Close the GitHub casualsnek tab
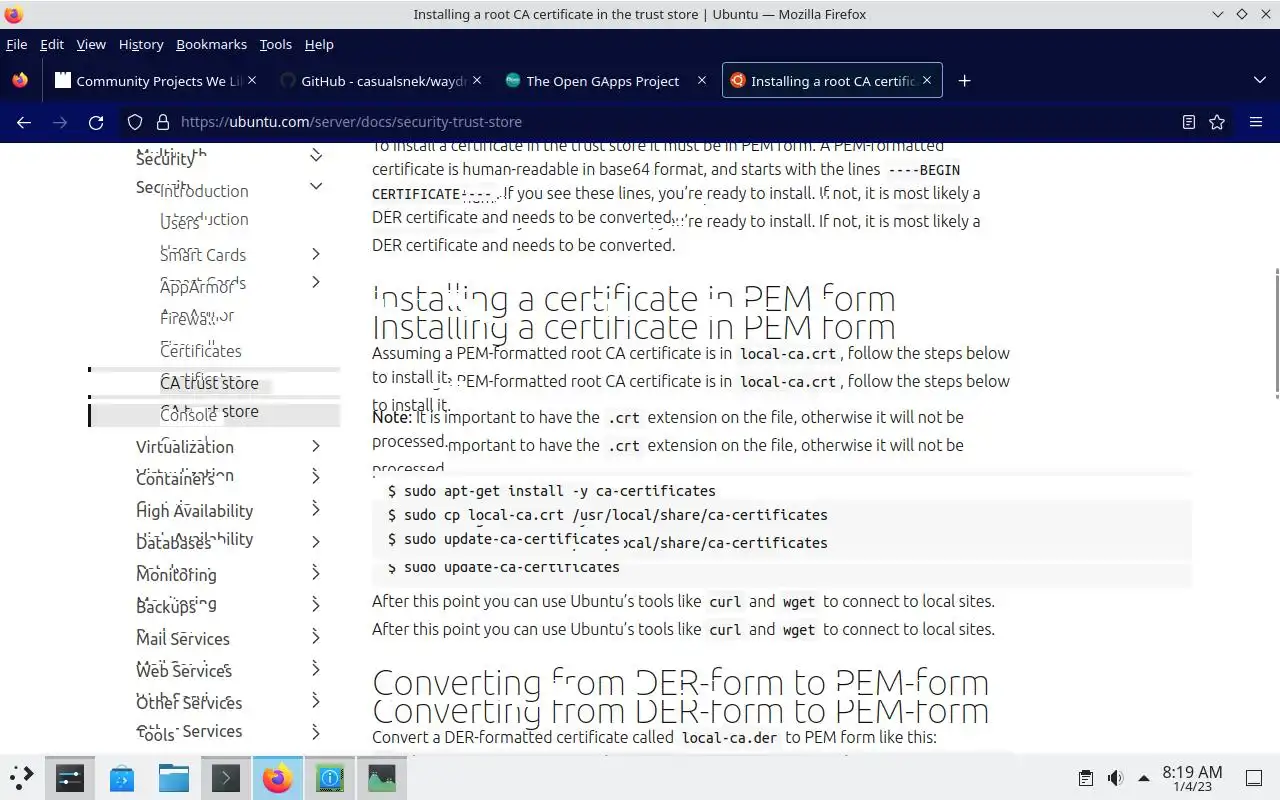 click(477, 80)
